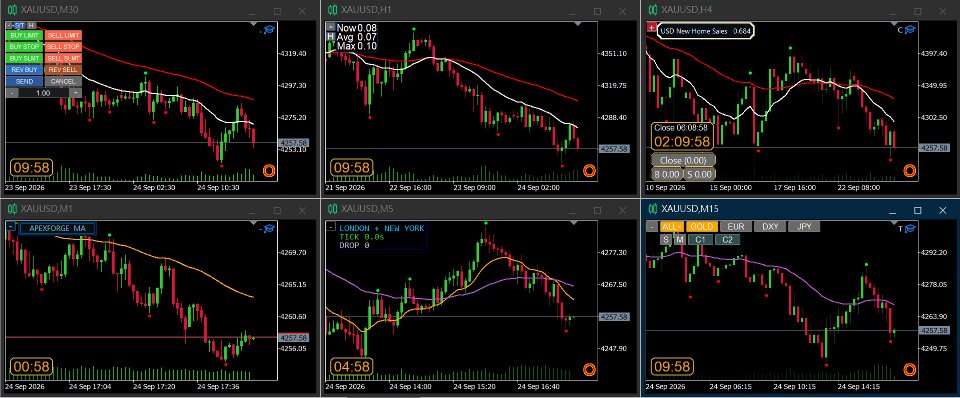Click BUY STOP in M30 chart
This screenshot has height=398, width=960.
pos(24,47)
